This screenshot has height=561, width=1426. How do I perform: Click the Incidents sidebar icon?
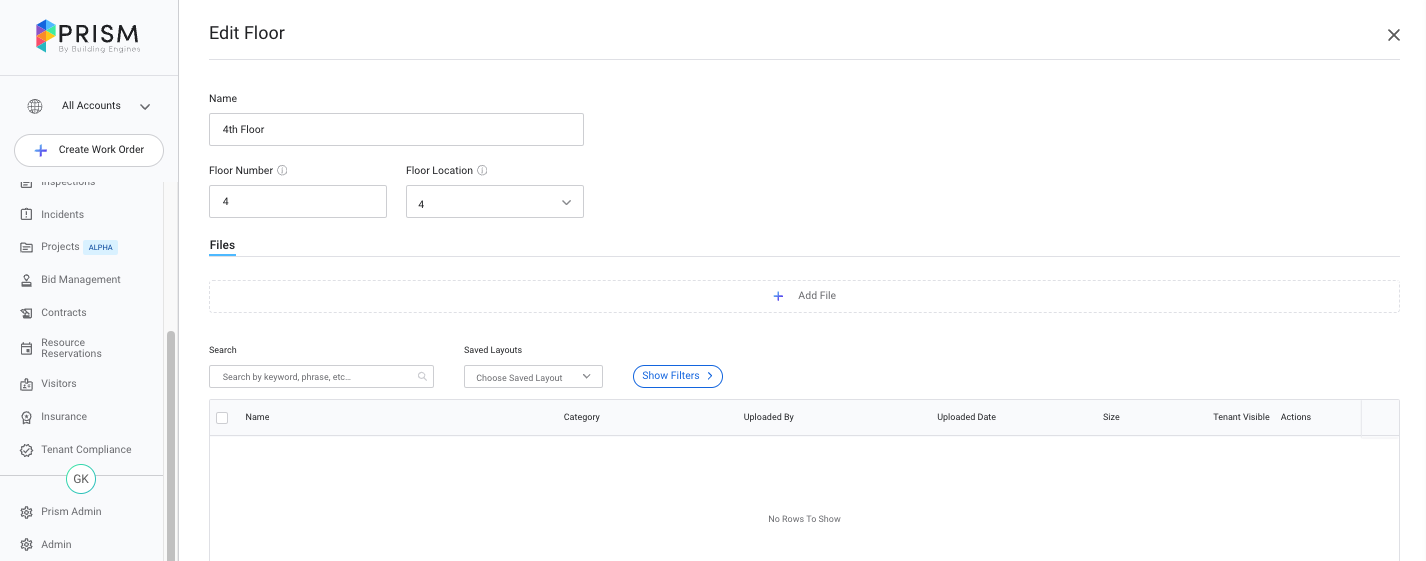[x=27, y=215]
